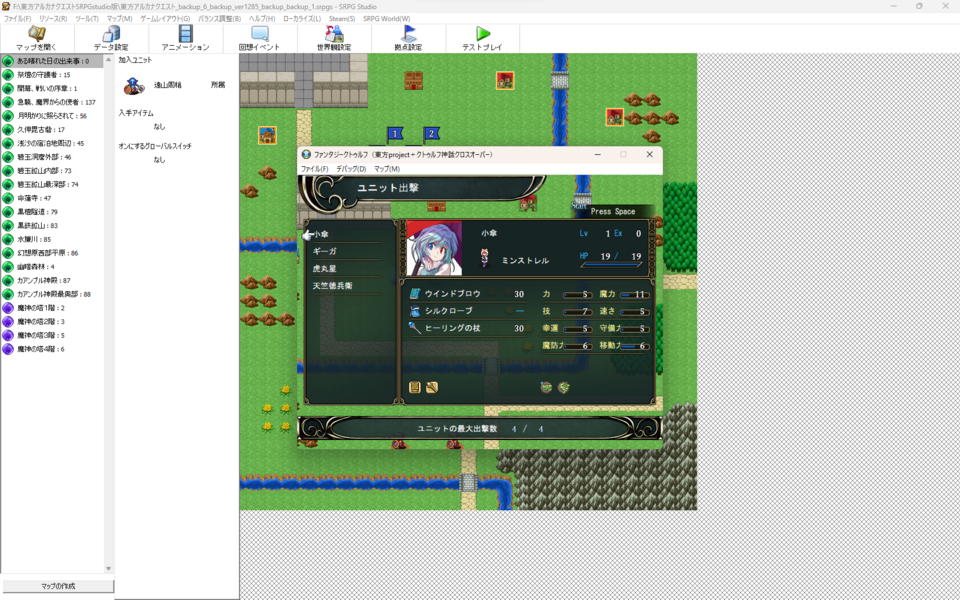Image resolution: width=960 pixels, height=600 pixels.
Task: Click the ウインドブロウ spell book icon
Action: 414,294
